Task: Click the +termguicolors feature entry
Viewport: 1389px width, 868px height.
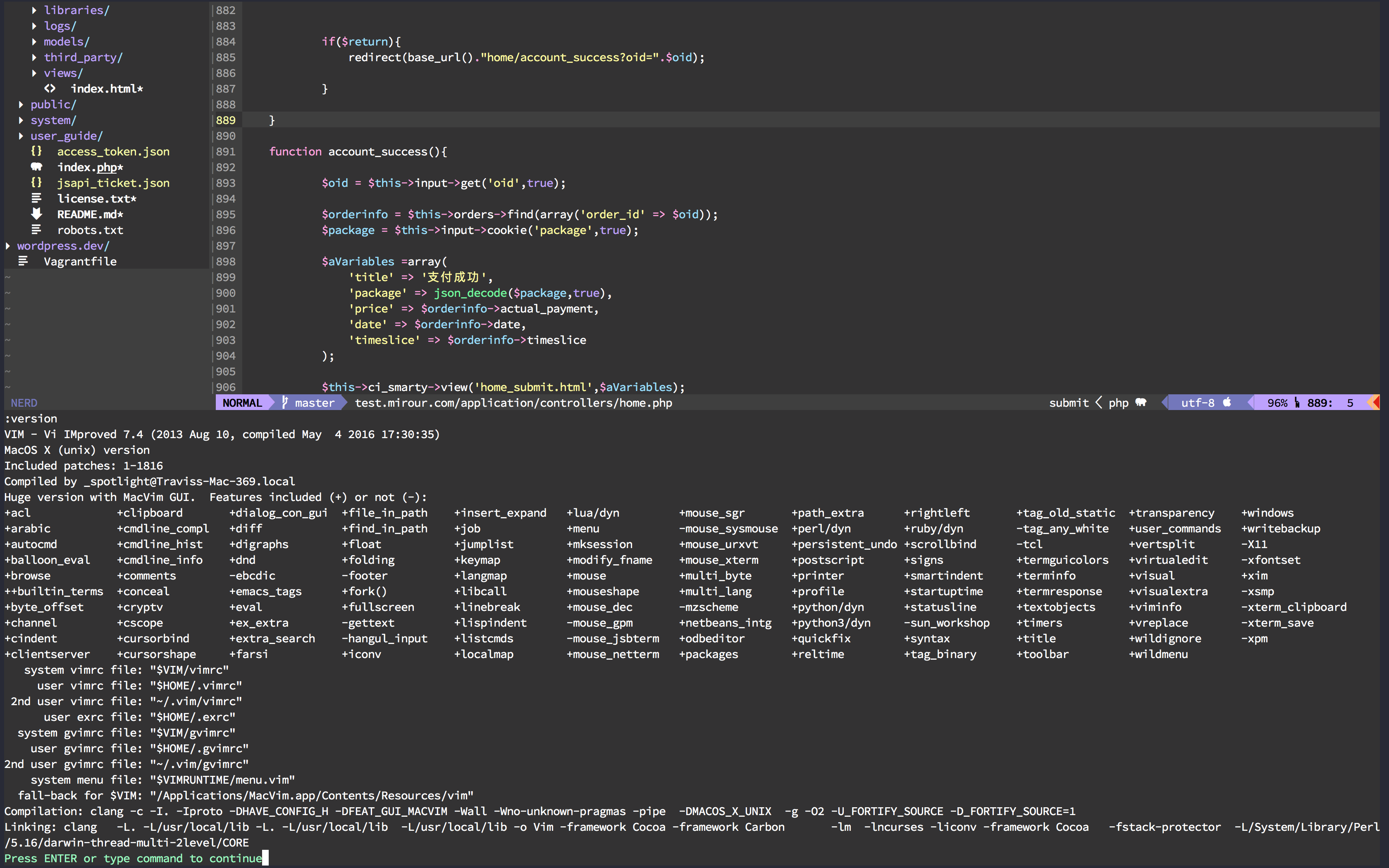Action: pos(1062,560)
